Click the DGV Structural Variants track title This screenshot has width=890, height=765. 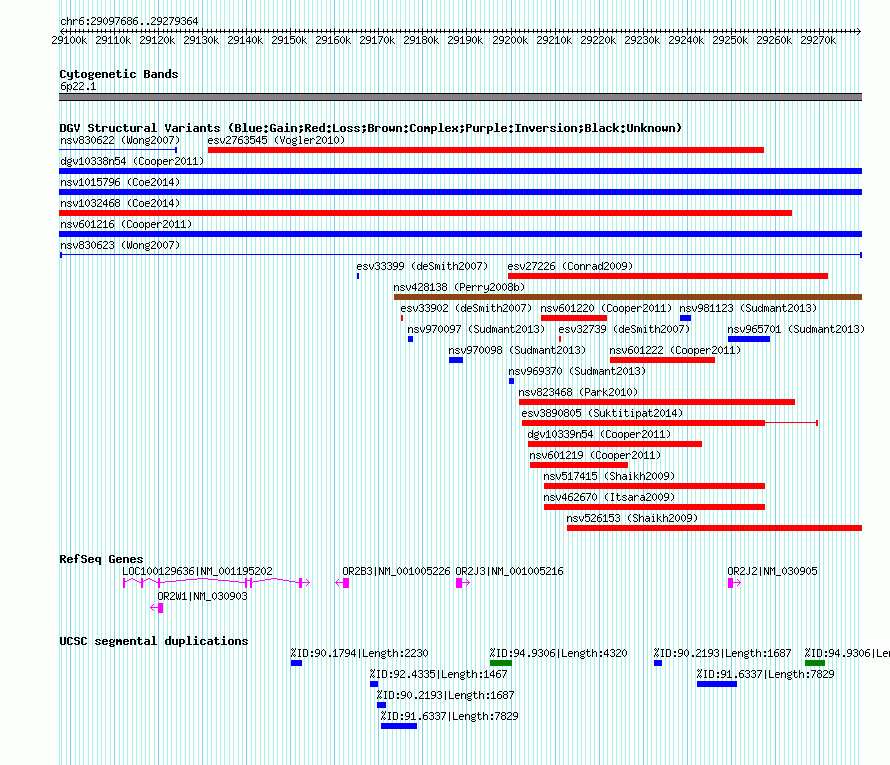pyautogui.click(x=370, y=128)
